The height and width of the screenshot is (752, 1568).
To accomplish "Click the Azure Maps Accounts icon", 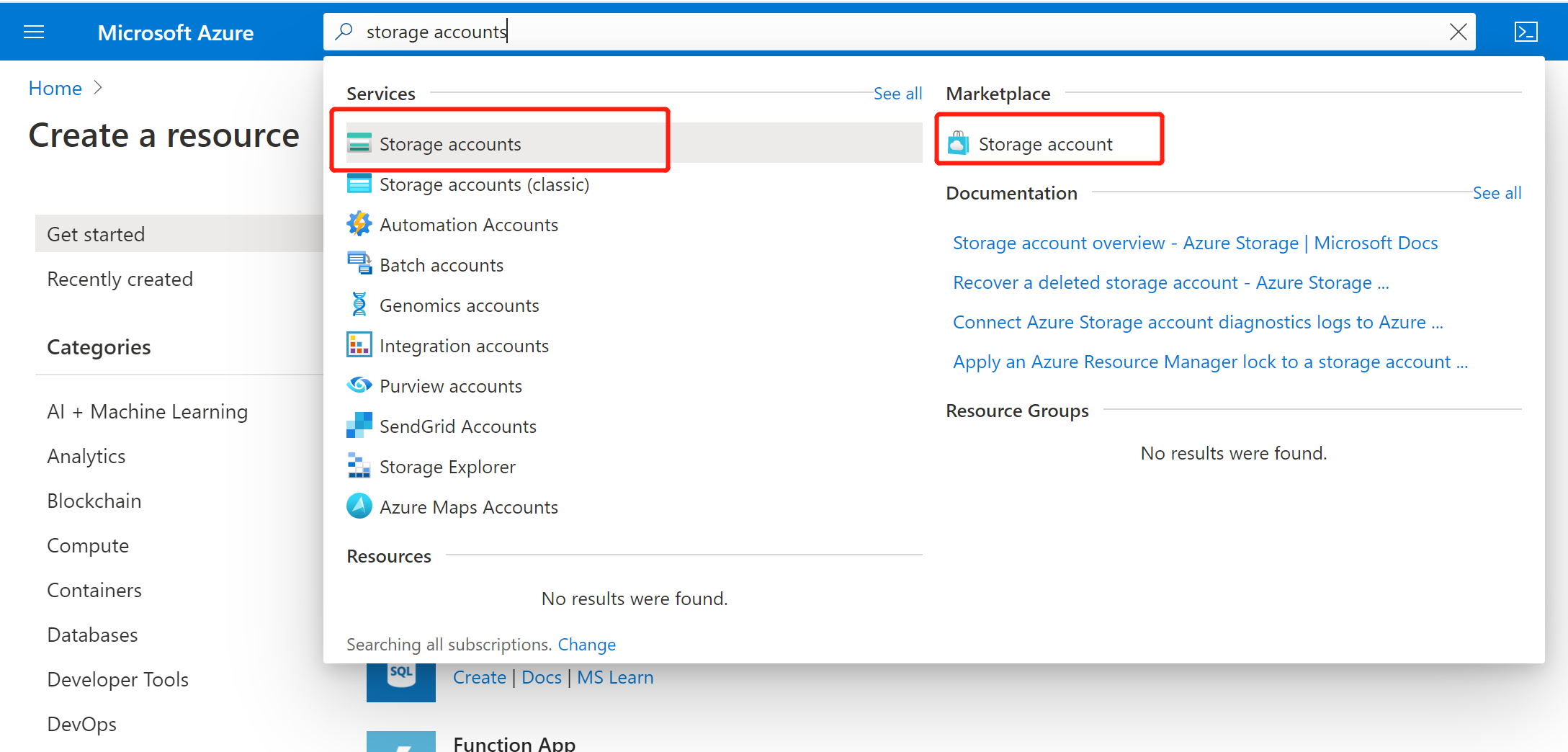I will tap(359, 506).
